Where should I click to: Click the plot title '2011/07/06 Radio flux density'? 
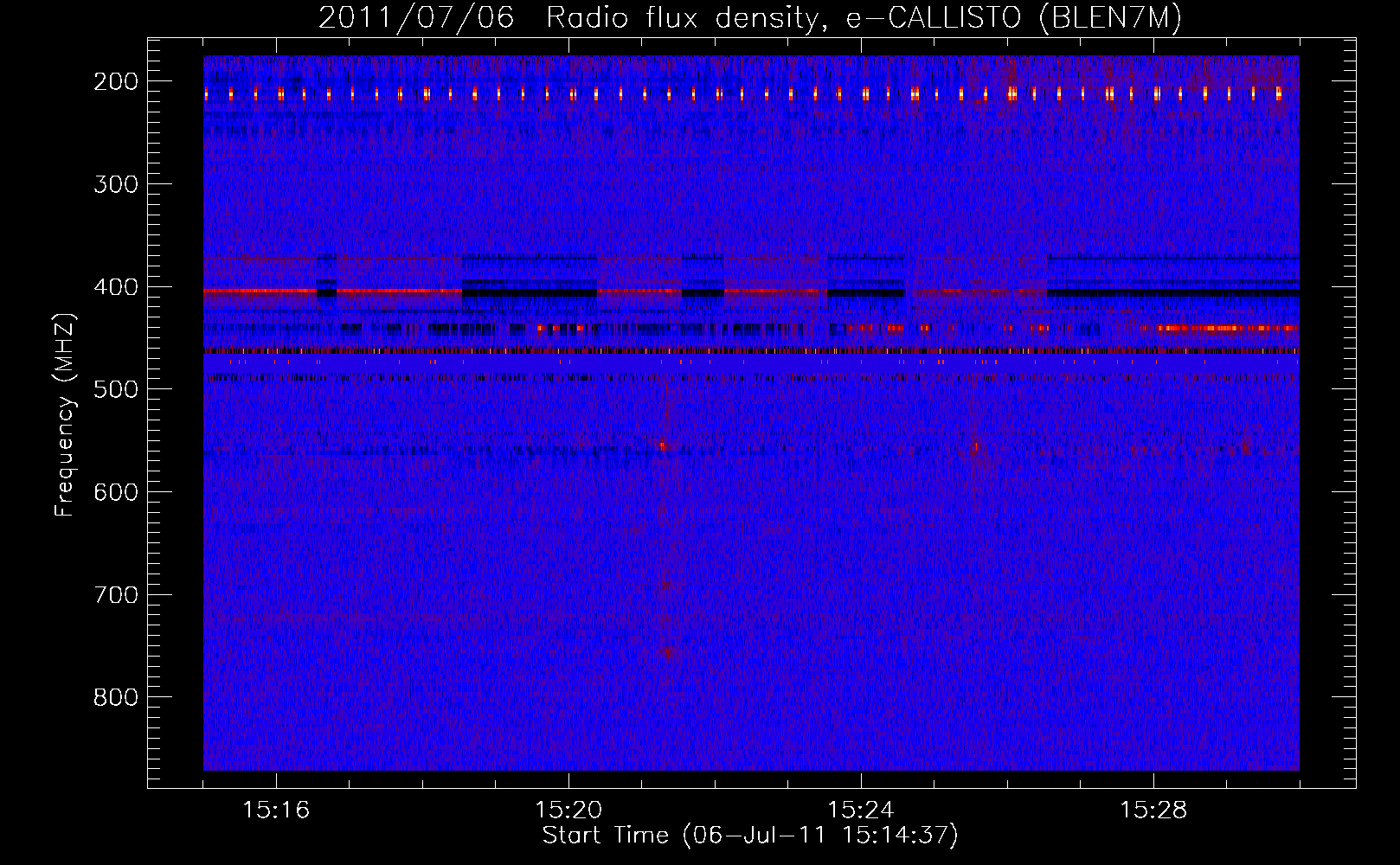point(568,18)
